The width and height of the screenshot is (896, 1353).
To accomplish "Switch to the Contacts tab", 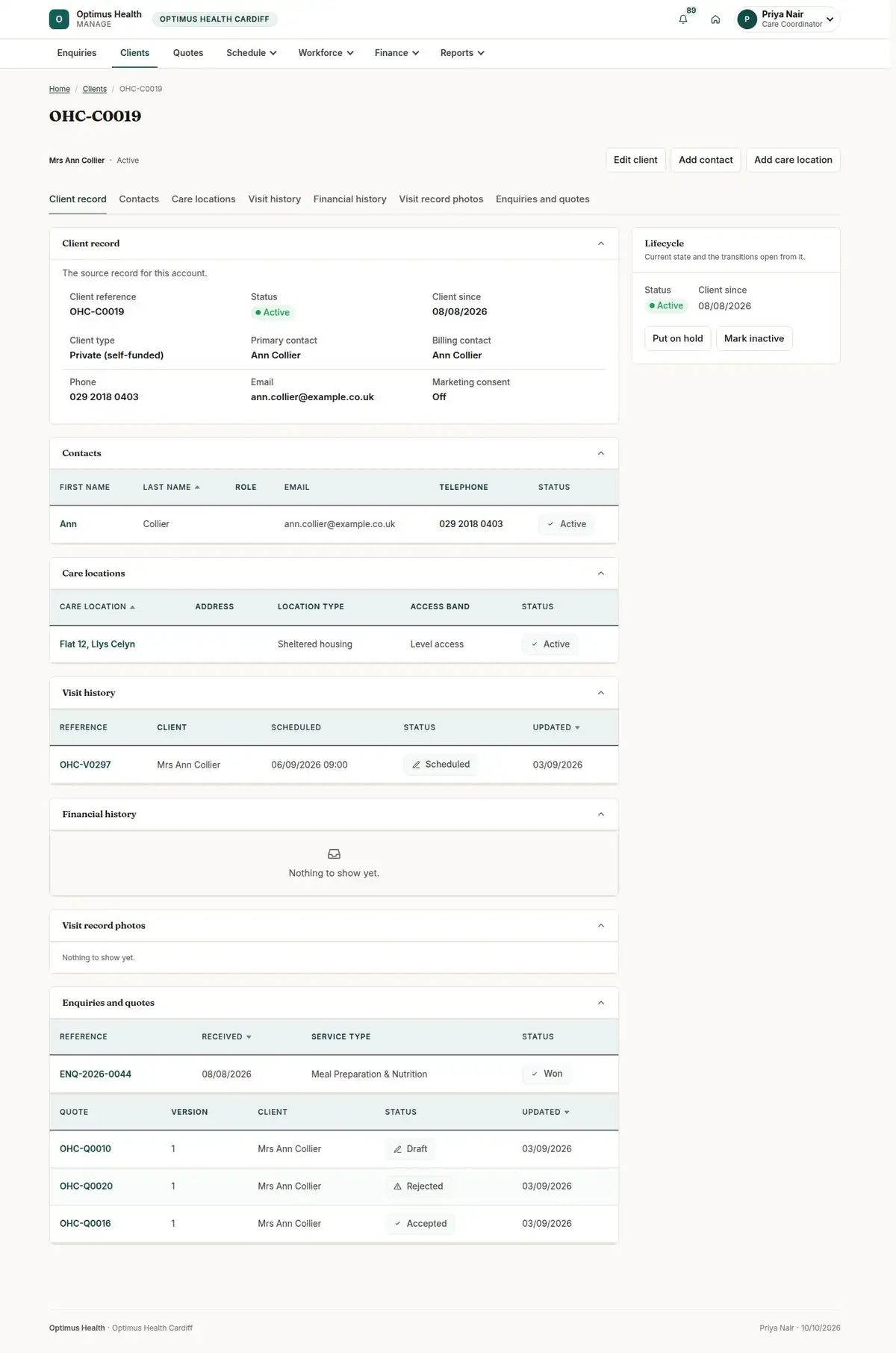I will [x=139, y=199].
